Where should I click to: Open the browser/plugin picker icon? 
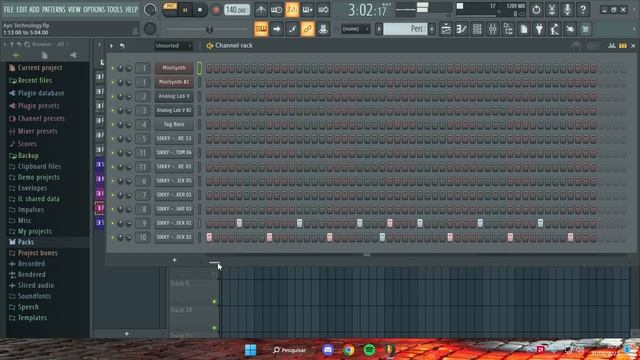click(x=508, y=29)
